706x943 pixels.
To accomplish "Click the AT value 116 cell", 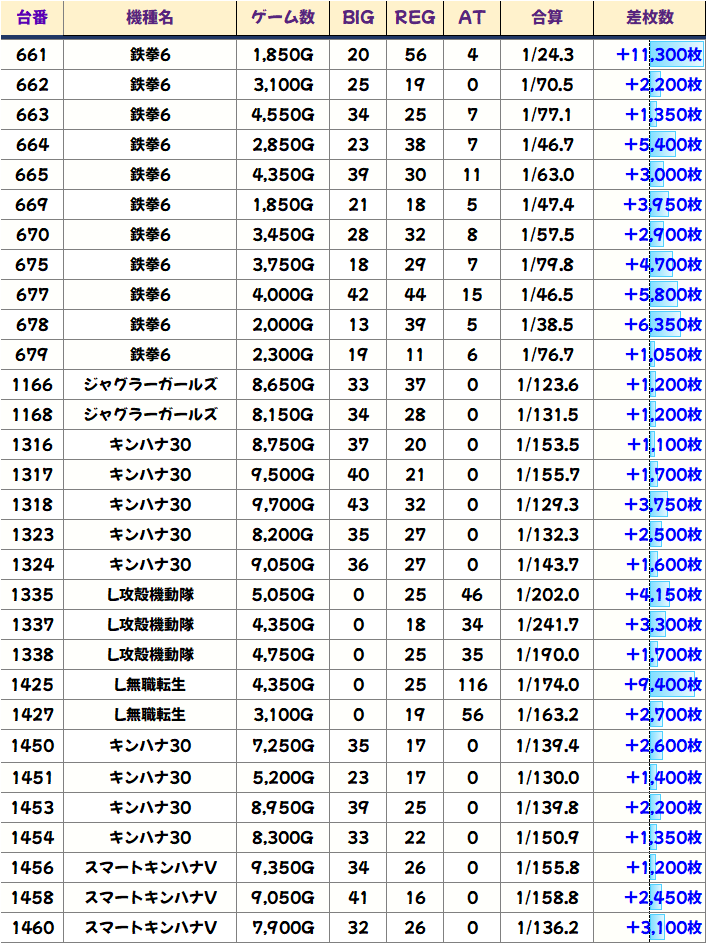I will coord(472,685).
